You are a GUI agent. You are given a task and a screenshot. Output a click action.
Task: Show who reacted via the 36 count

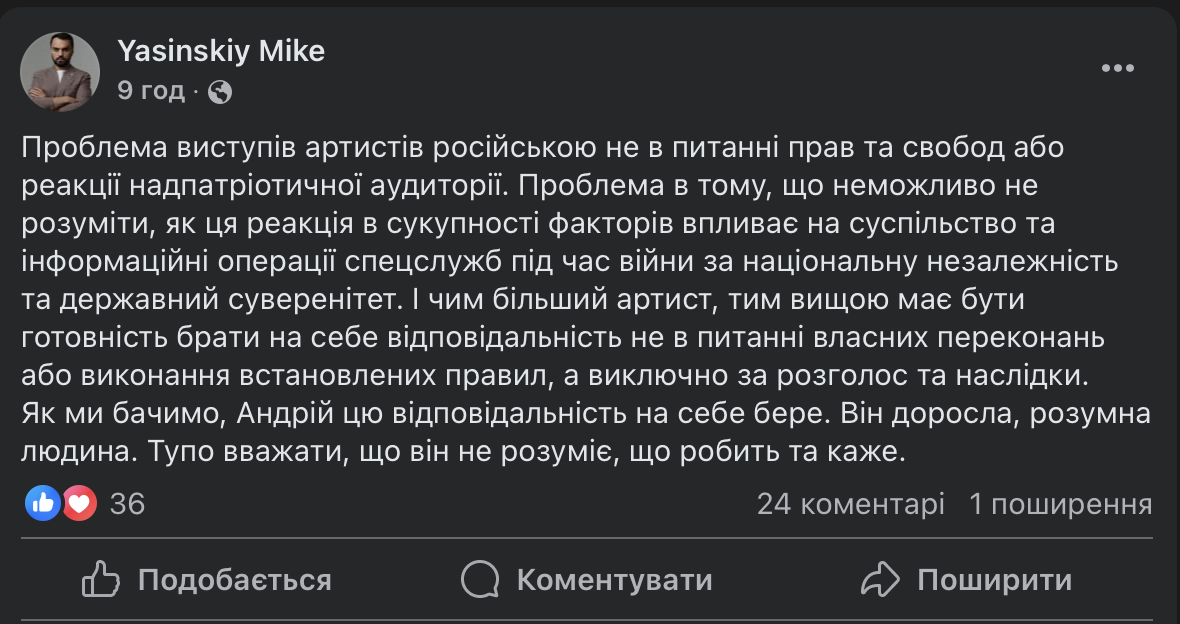pos(127,504)
